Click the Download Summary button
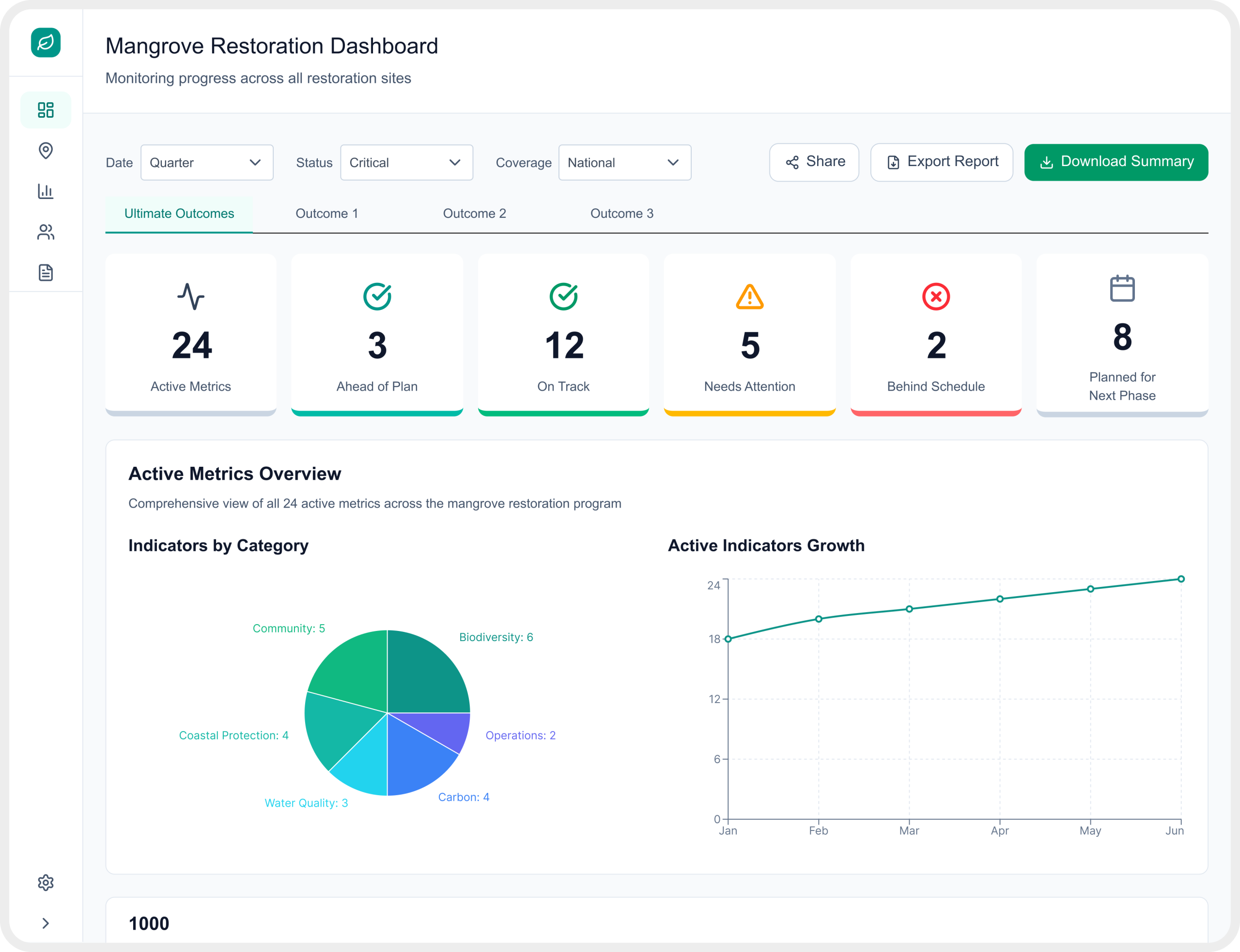This screenshot has height=952, width=1240. pos(1115,162)
